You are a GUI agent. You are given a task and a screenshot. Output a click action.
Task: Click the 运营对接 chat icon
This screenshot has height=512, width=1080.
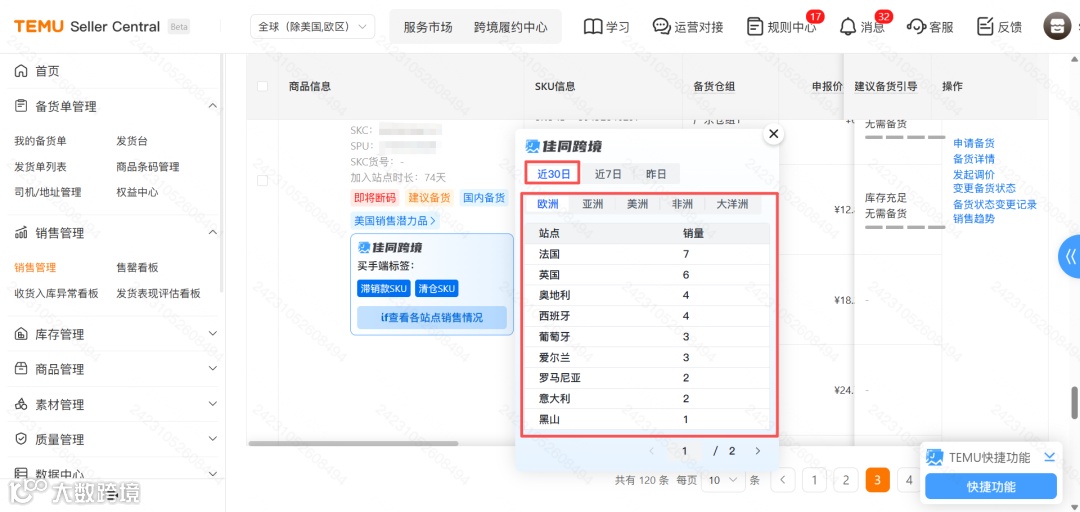[661, 27]
